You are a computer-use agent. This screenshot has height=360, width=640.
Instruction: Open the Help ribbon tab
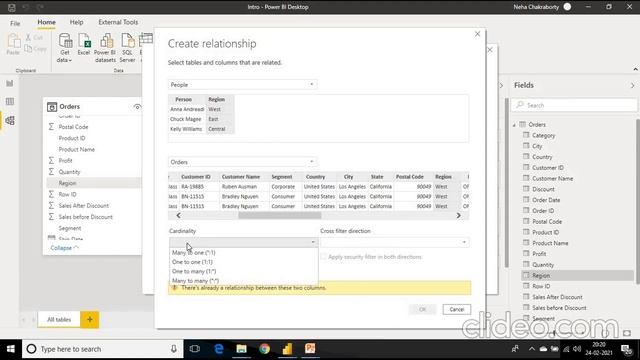[76, 22]
